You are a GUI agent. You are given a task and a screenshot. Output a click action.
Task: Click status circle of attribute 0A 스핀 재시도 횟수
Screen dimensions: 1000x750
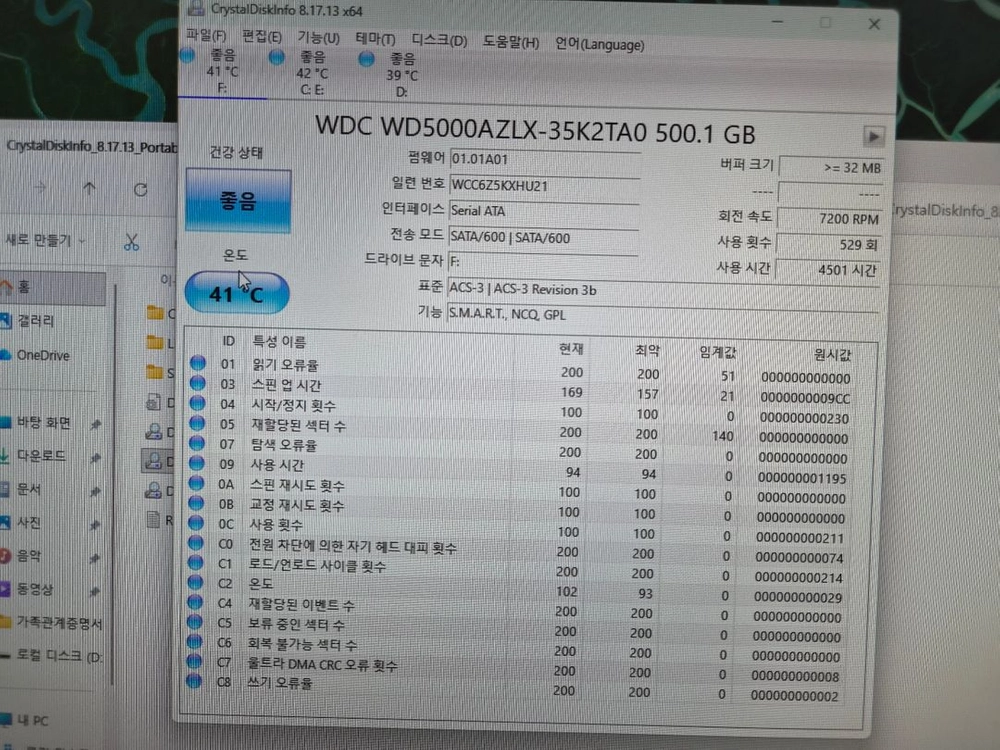pyautogui.click(x=196, y=483)
